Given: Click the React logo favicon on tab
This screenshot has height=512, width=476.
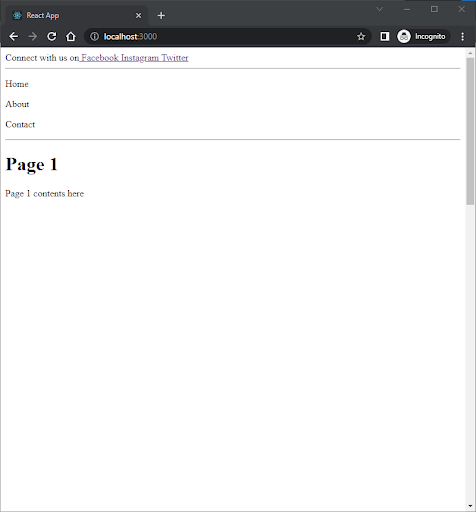Looking at the screenshot, I should pos(17,15).
